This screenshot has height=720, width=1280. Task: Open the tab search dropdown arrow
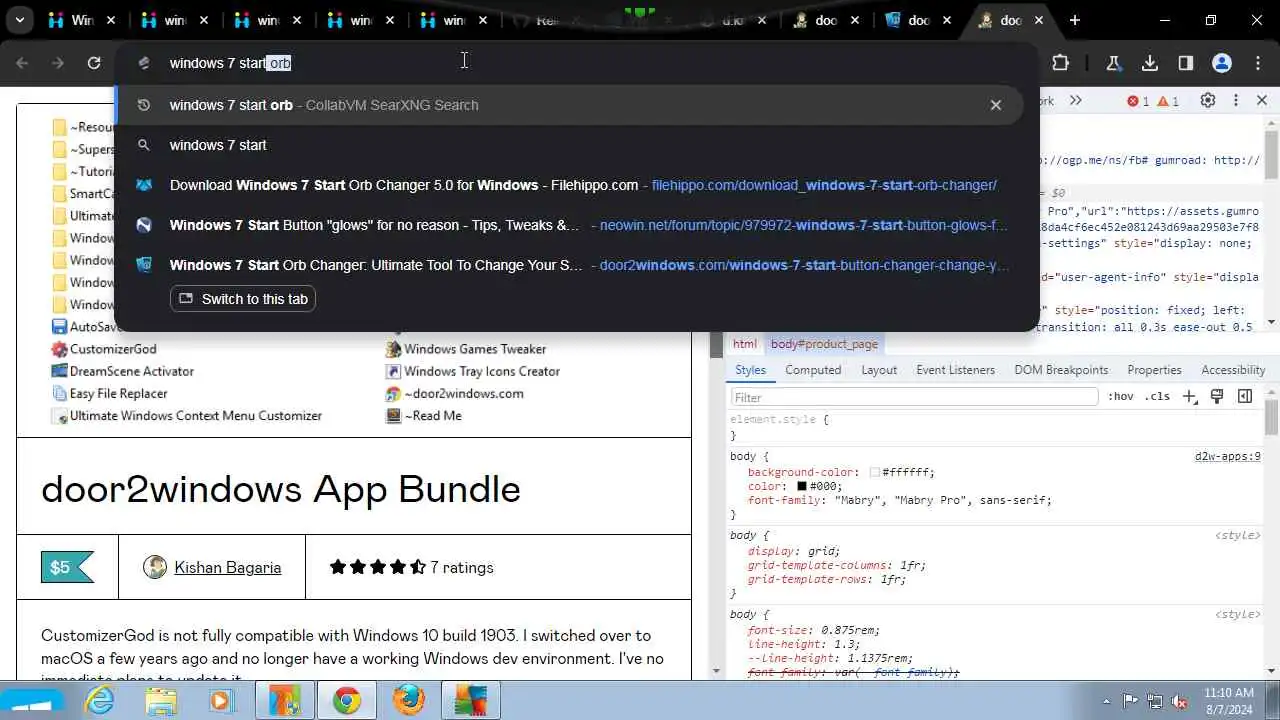click(19, 20)
